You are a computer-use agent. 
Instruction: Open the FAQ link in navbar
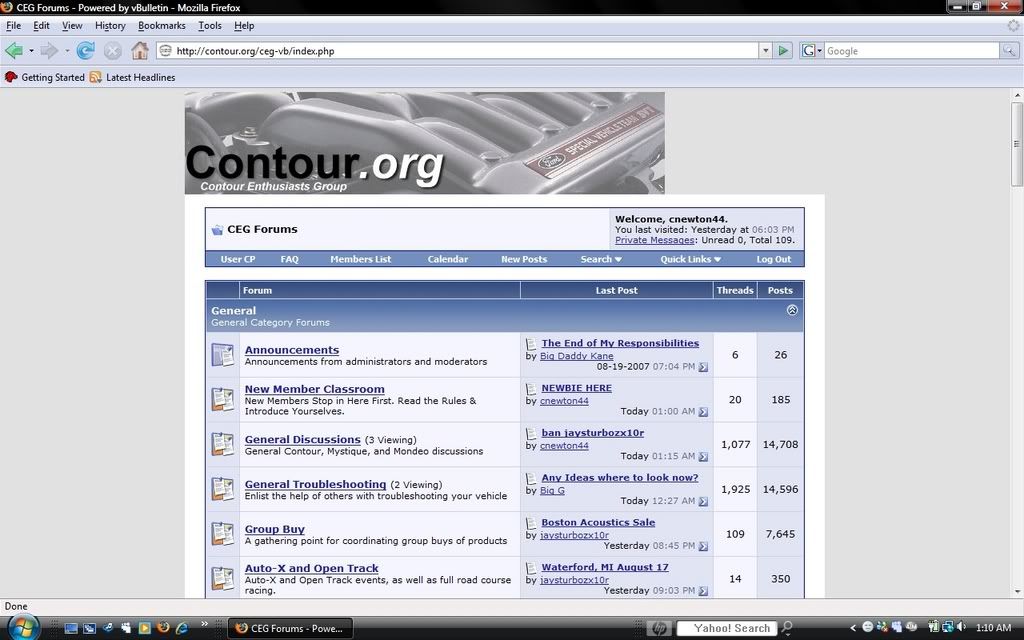click(x=289, y=259)
